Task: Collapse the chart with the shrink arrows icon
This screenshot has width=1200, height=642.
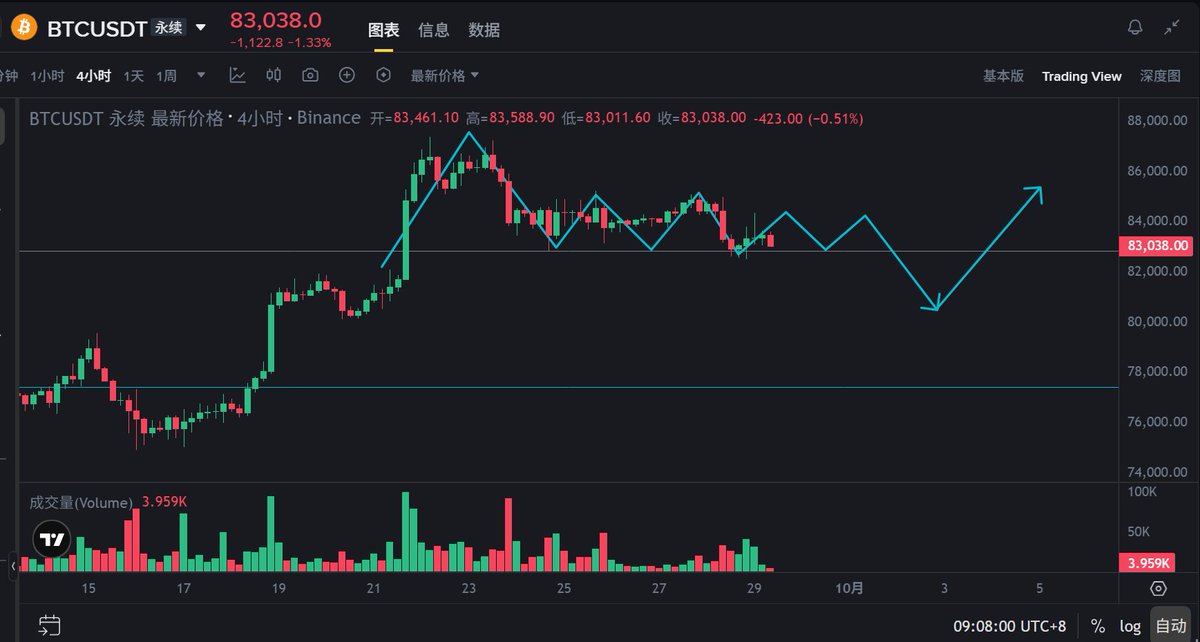Action: pos(1172,28)
